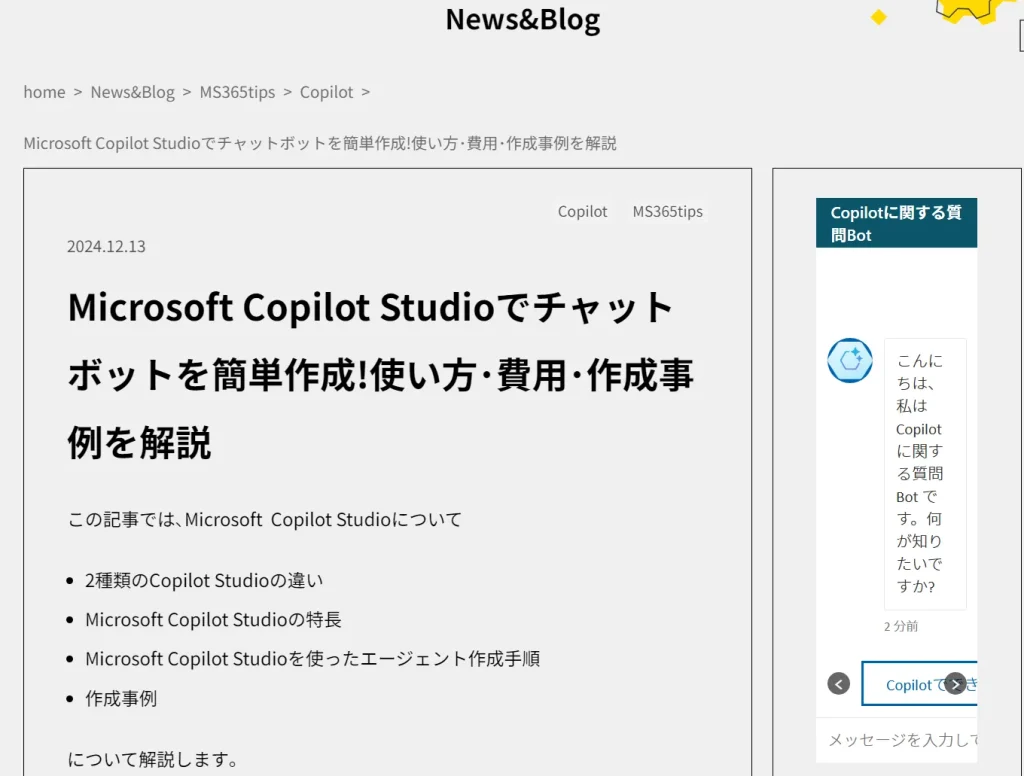Click the 作成事例 bullet item
1024x776 pixels.
click(x=121, y=698)
